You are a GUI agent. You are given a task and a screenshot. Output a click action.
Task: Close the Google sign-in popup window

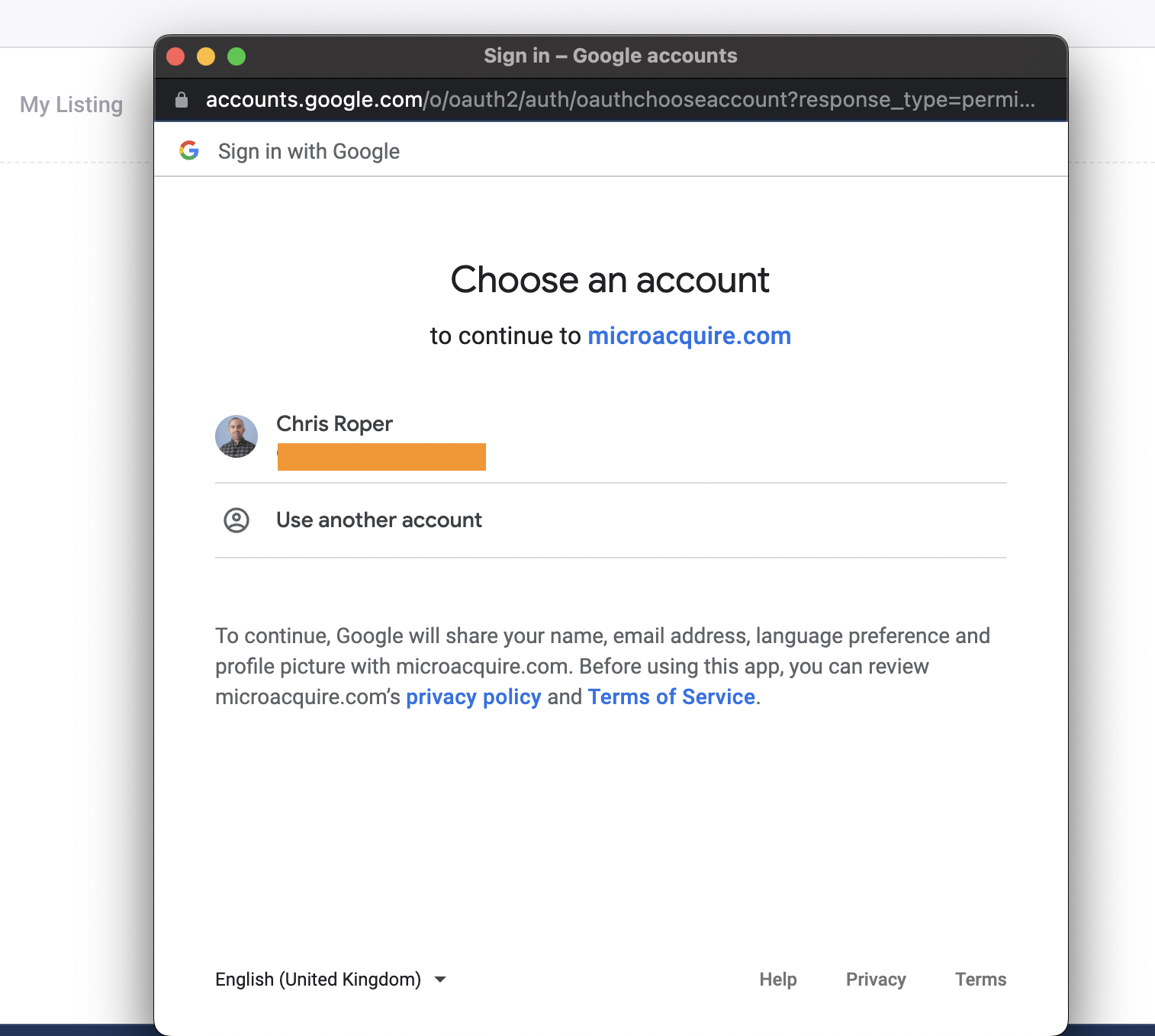tap(175, 56)
